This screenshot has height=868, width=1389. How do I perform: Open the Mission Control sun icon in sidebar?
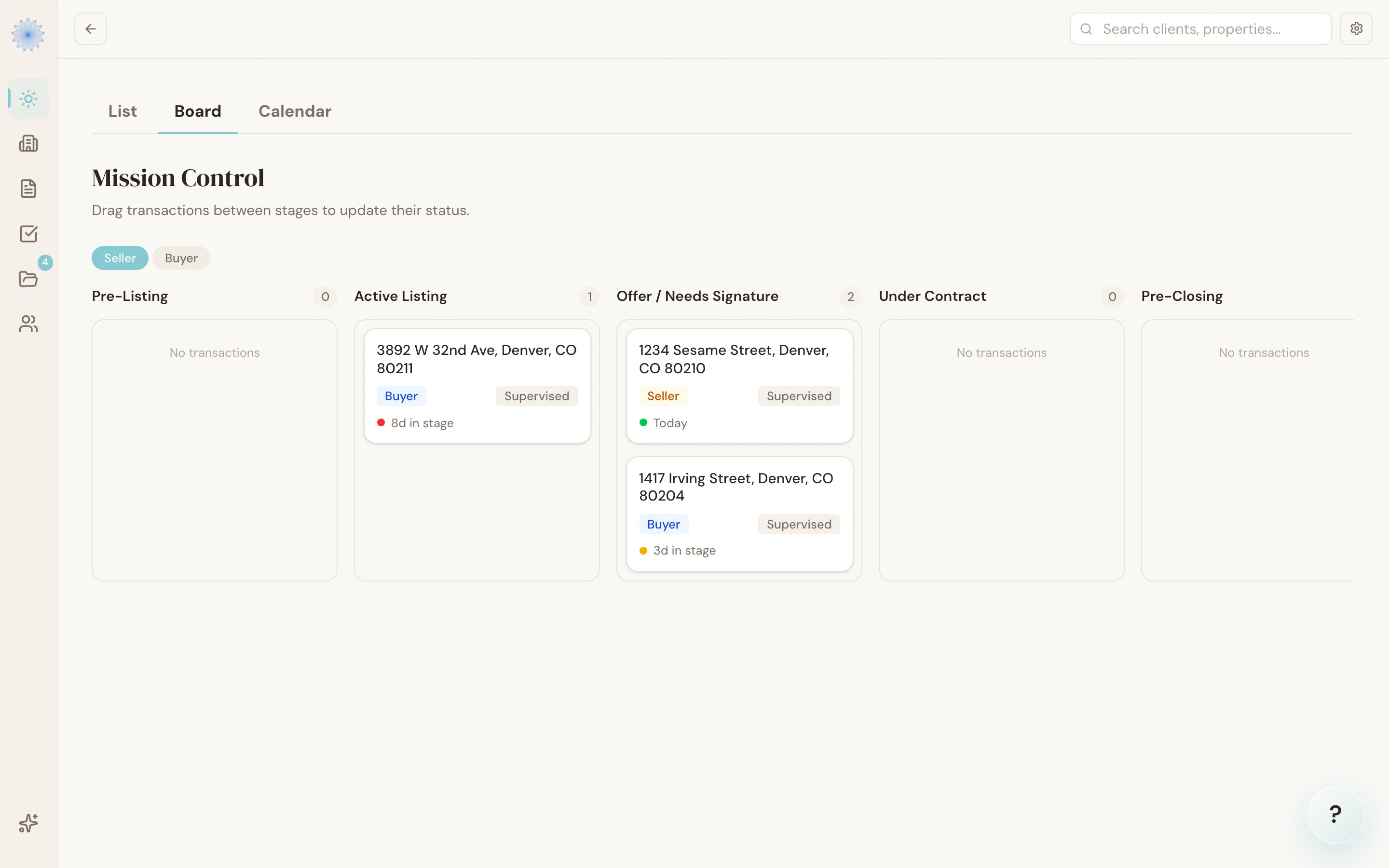tap(28, 99)
